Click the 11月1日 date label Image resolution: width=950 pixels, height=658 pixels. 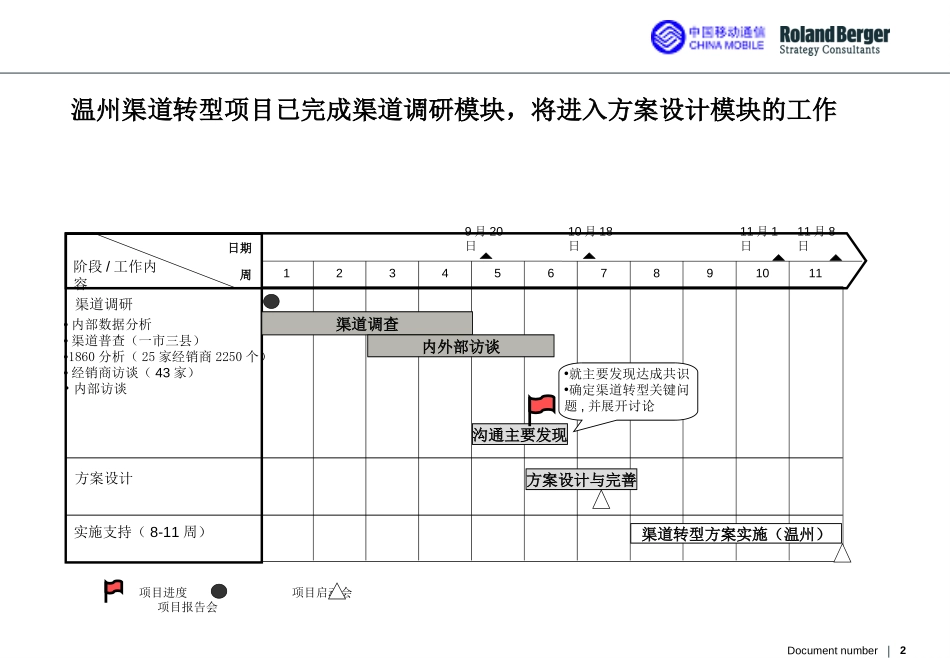click(759, 238)
